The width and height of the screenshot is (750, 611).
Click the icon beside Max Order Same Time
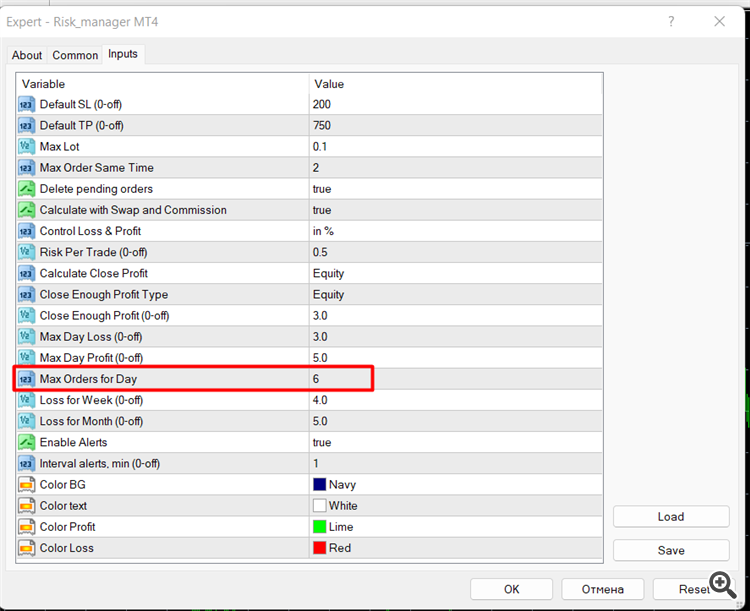[26, 167]
